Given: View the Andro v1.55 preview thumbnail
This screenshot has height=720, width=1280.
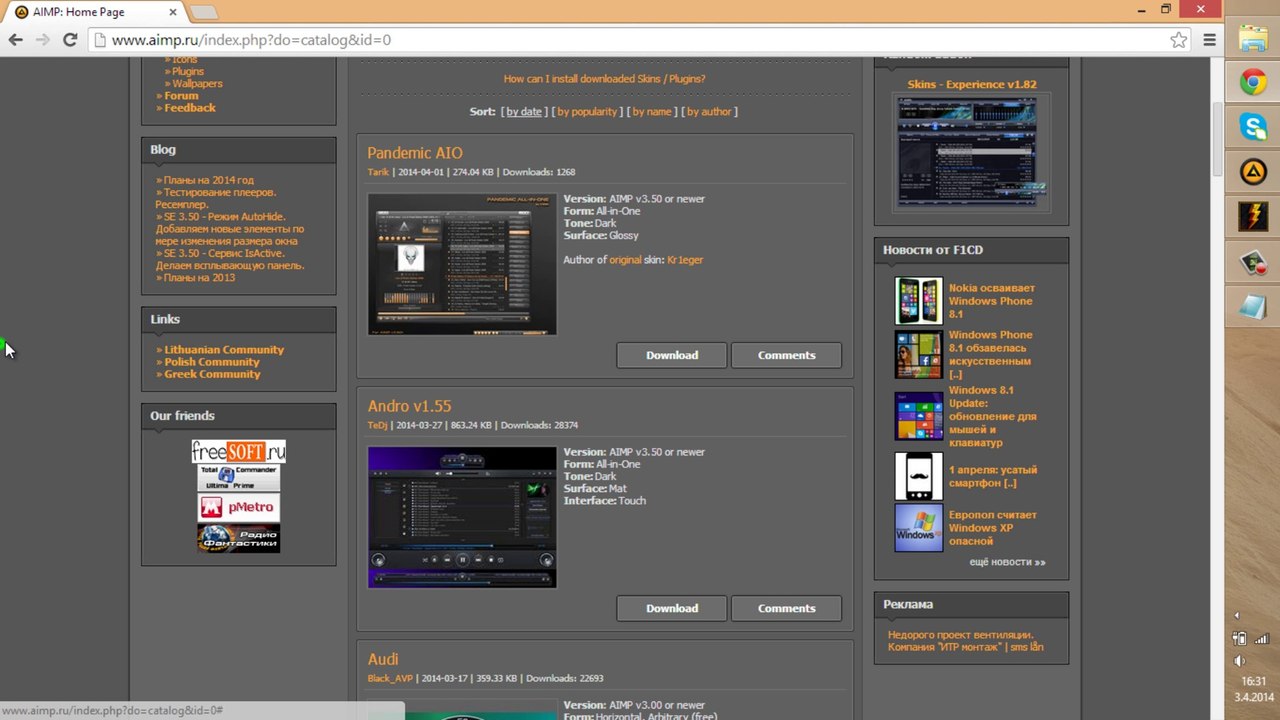Looking at the screenshot, I should (x=462, y=517).
